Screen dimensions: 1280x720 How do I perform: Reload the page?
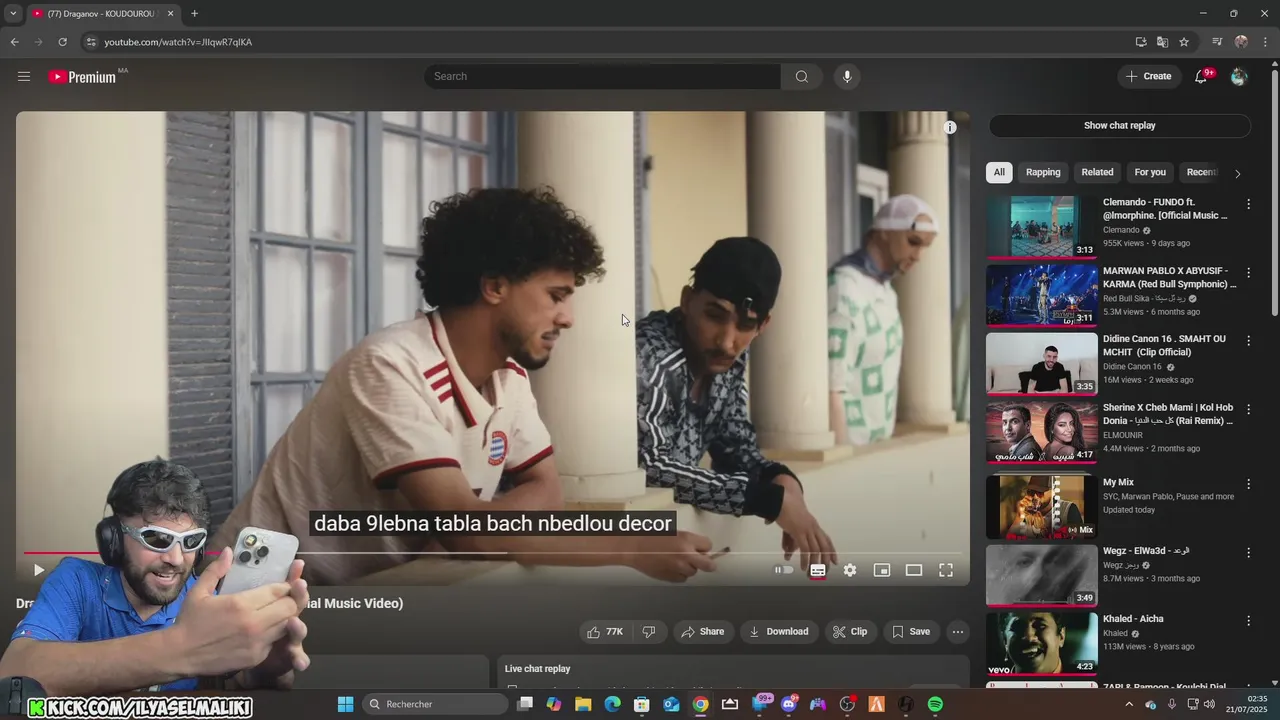click(62, 42)
